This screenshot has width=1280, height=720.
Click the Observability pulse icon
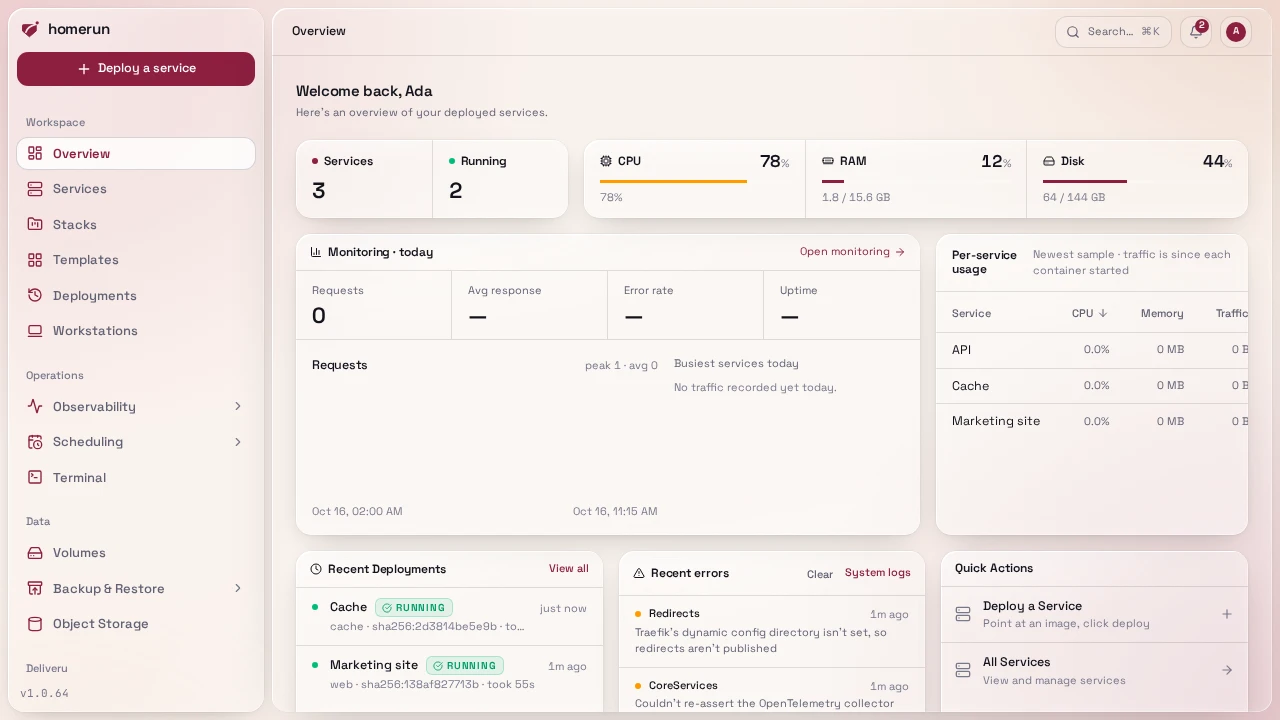(35, 407)
